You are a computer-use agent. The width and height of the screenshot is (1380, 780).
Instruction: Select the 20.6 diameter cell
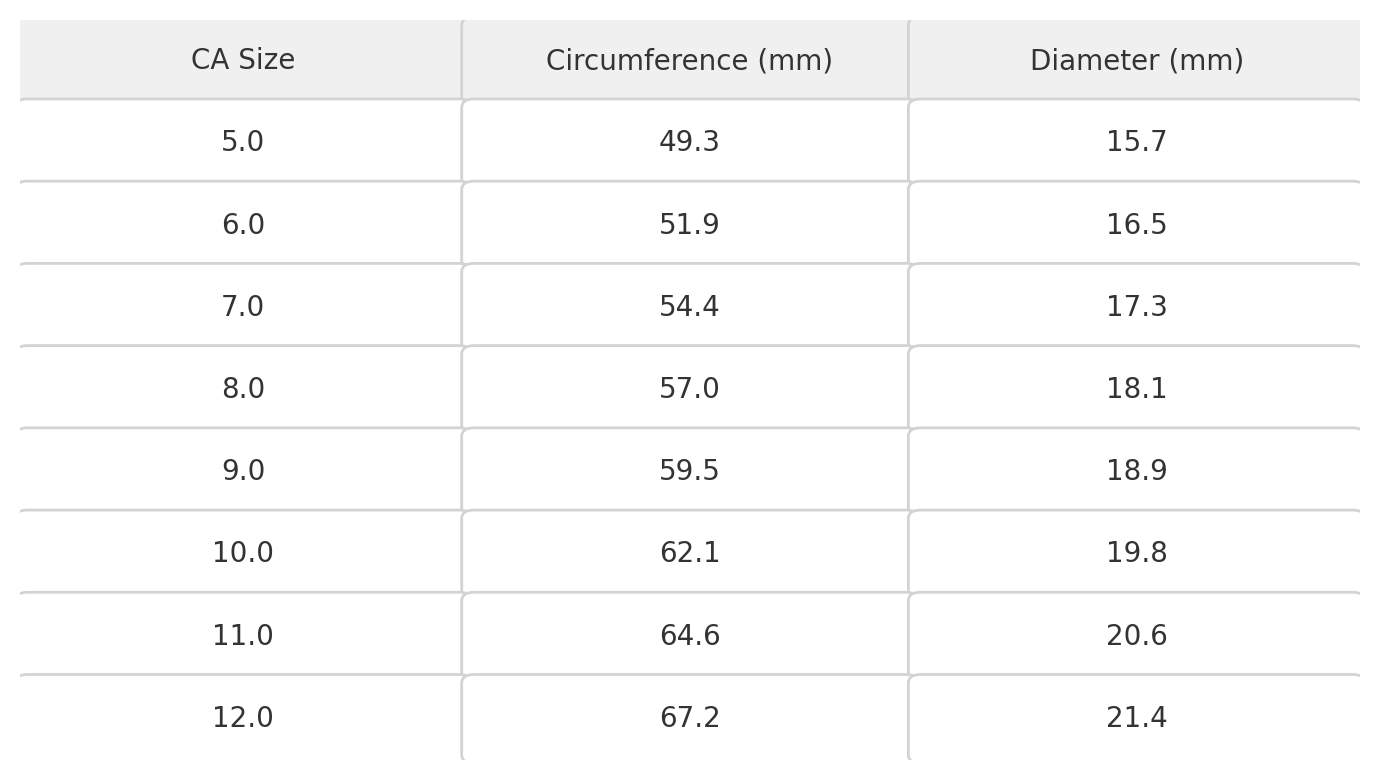pos(1136,634)
